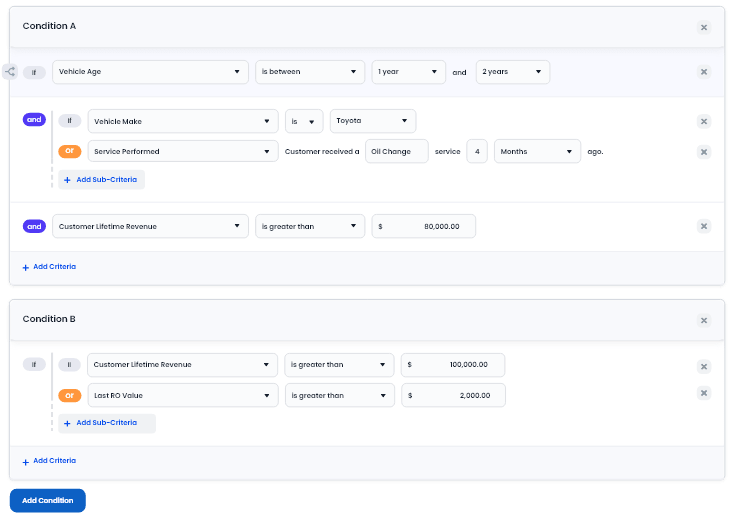Delete the 80,000.00 Lifetime Revenue row in Condition A
The image size is (735, 513).
(x=704, y=226)
